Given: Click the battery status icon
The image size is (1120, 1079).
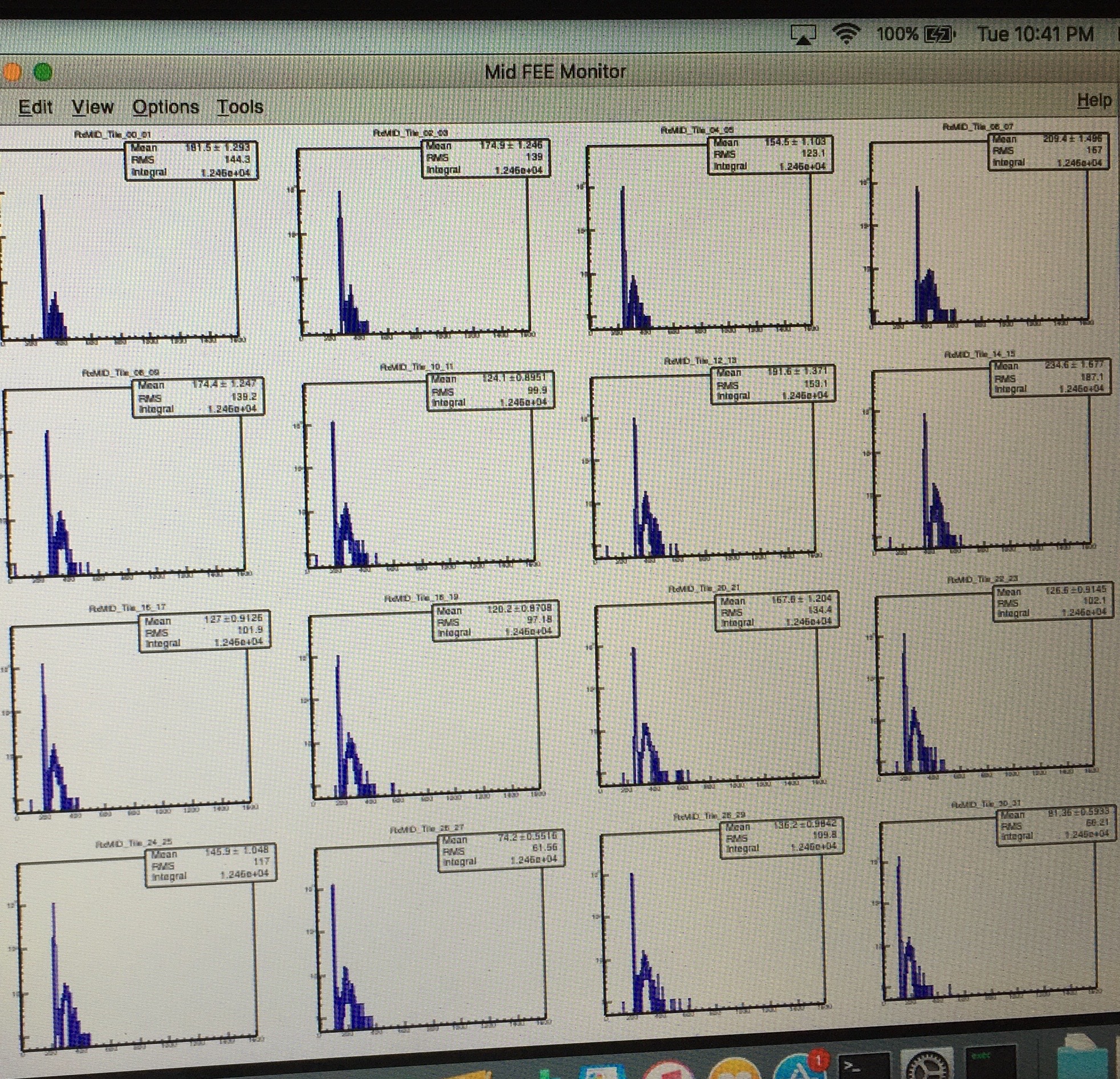Looking at the screenshot, I should pyautogui.click(x=939, y=35).
